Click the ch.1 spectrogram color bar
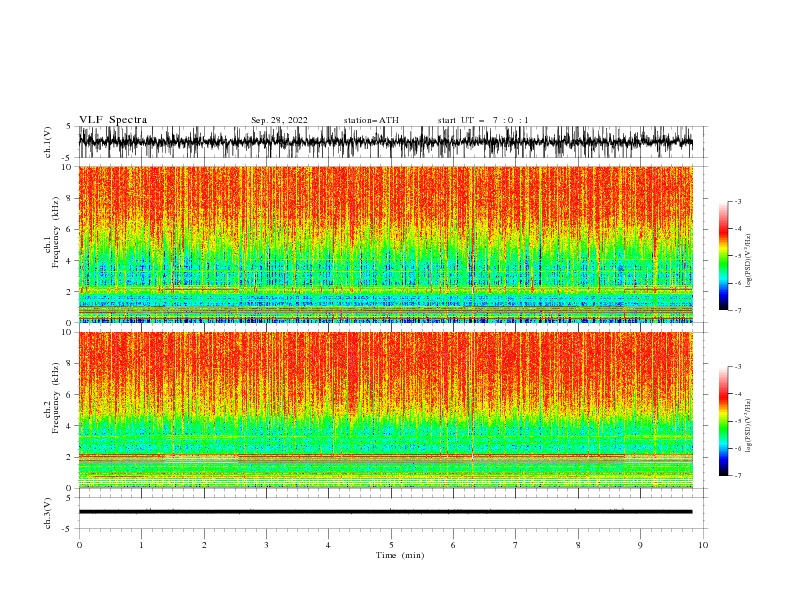This screenshot has width=792, height=612. tap(723, 256)
